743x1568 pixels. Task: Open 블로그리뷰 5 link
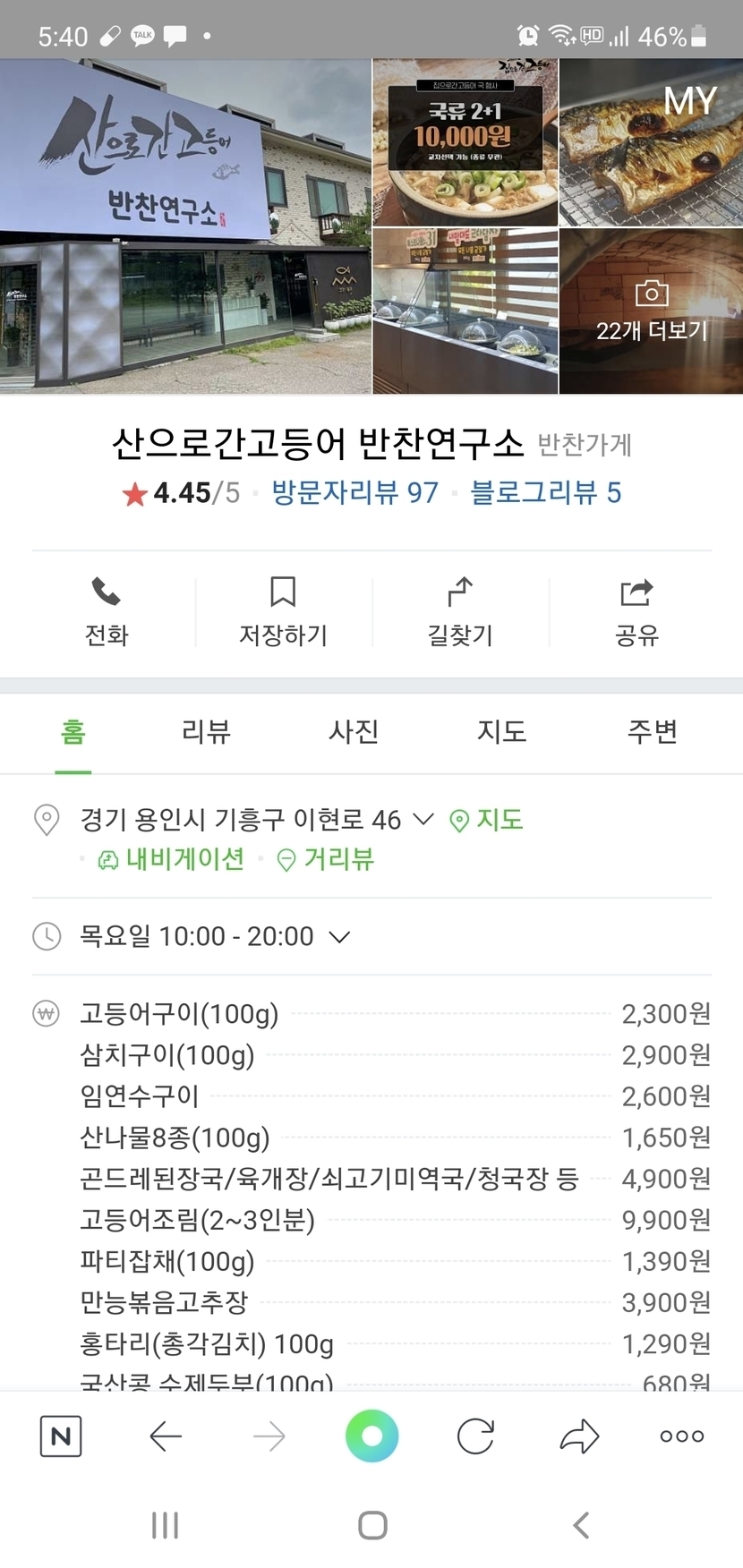tap(545, 493)
